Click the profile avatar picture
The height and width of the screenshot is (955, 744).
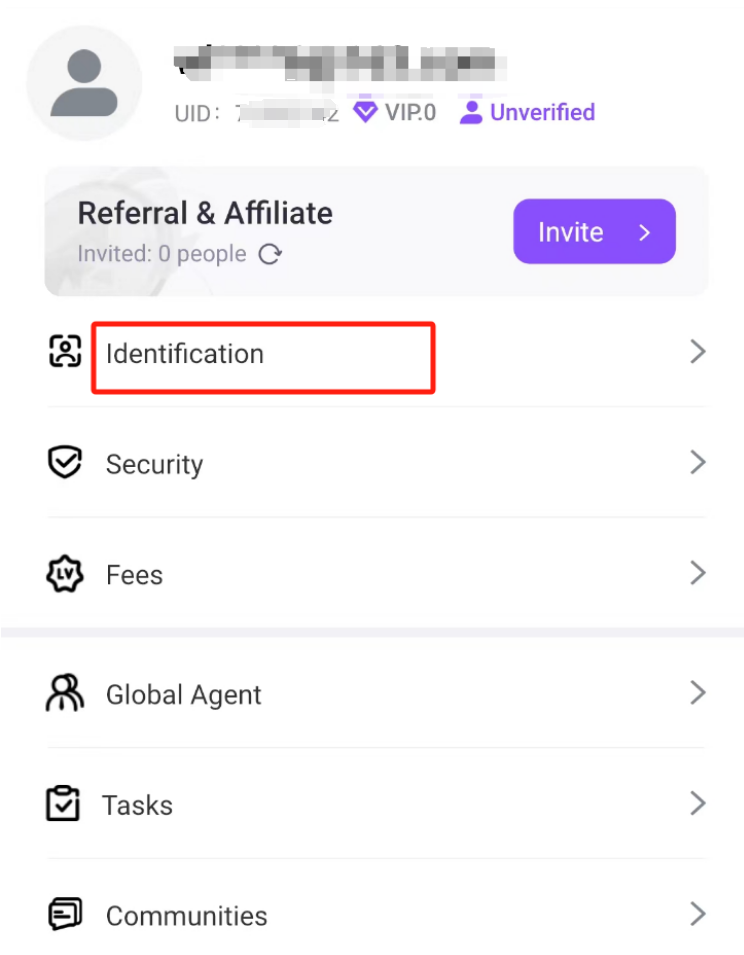84,83
